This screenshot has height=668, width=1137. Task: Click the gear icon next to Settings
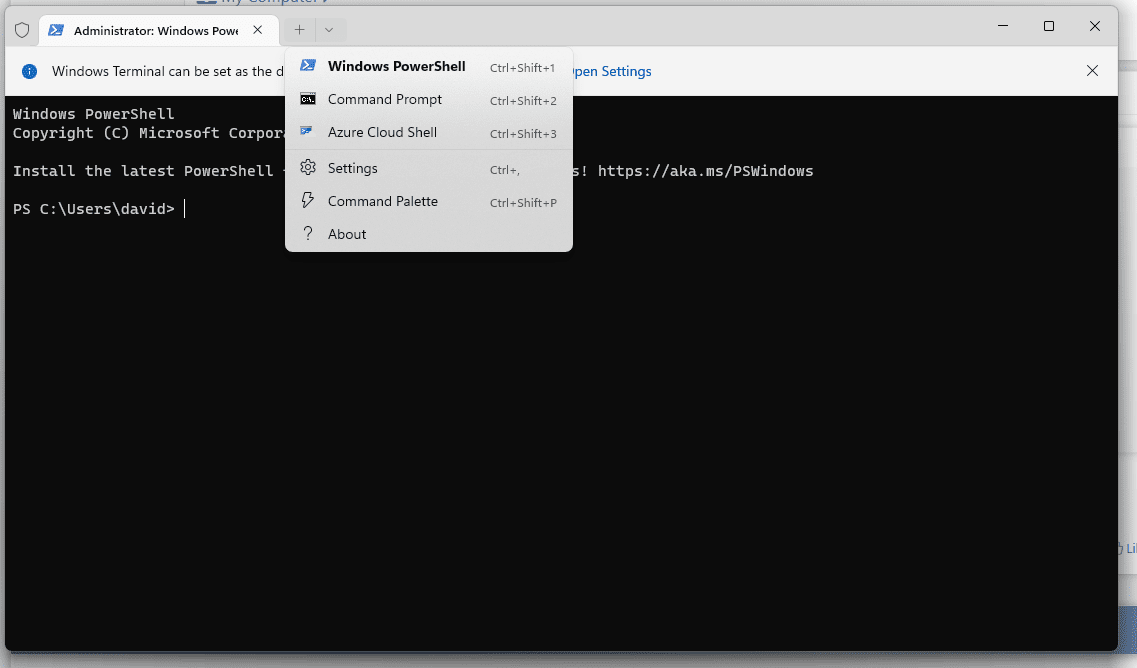307,168
